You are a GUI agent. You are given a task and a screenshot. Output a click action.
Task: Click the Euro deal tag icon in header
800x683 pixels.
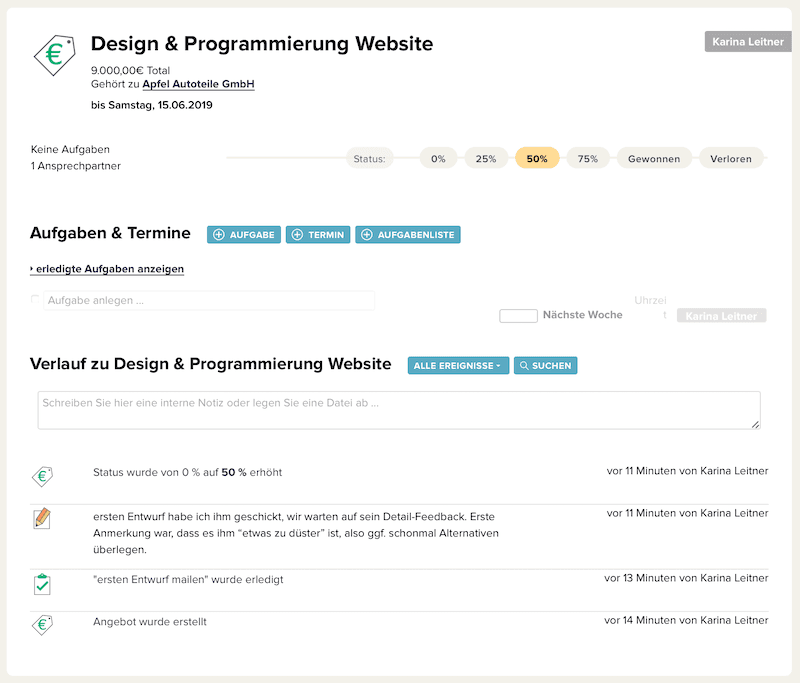55,56
